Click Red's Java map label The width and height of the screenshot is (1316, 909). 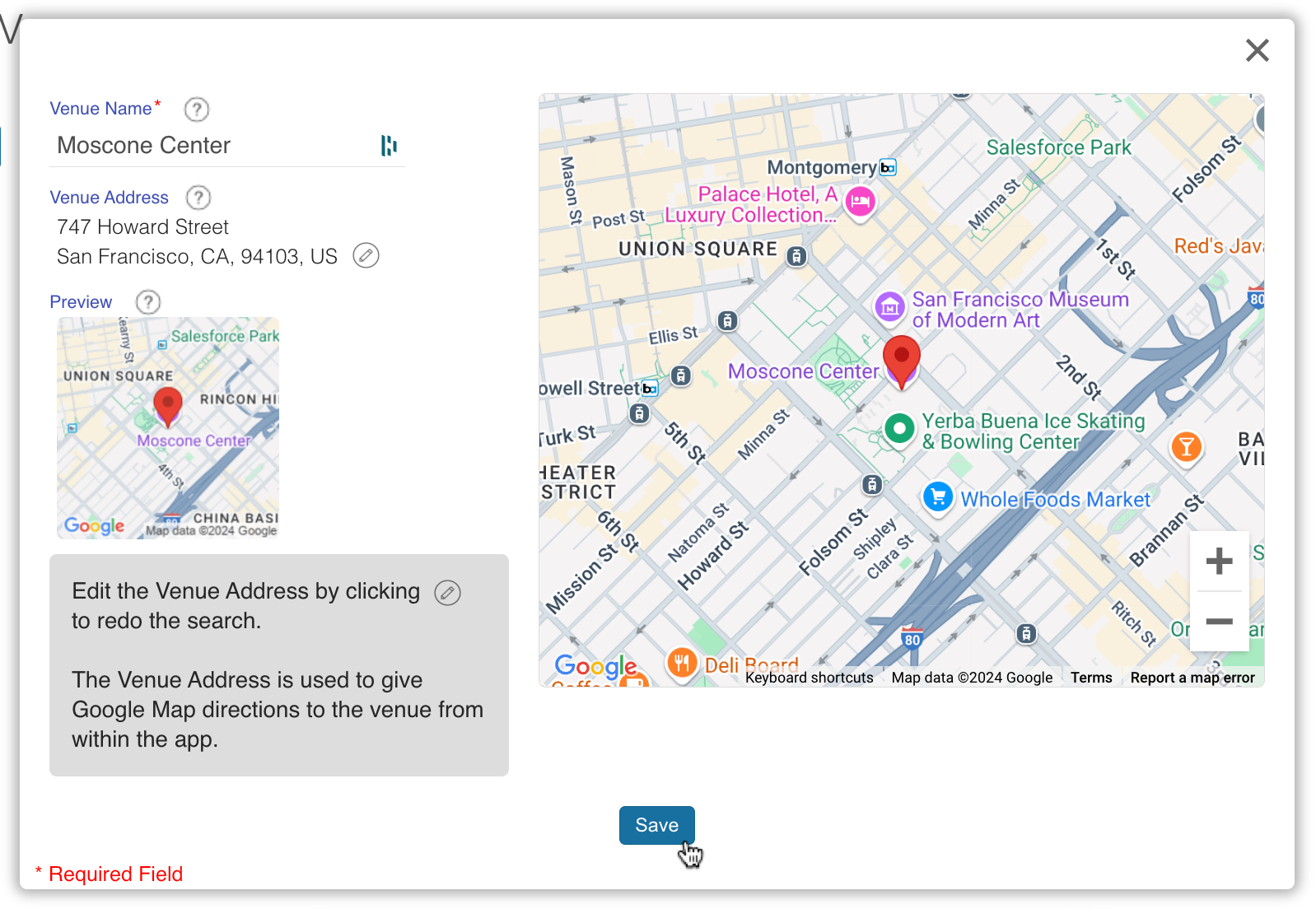click(x=1218, y=246)
